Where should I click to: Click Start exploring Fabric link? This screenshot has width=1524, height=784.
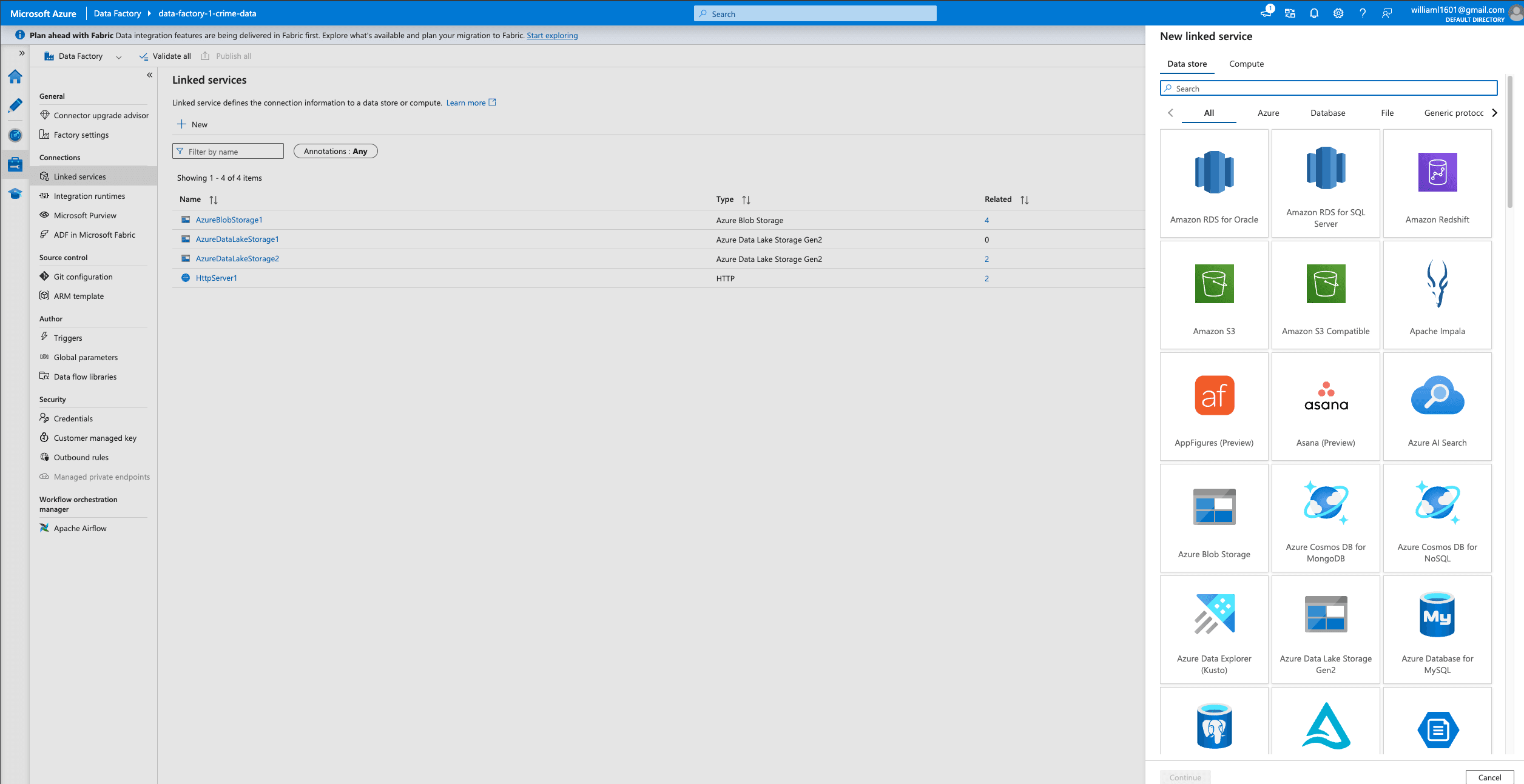click(552, 35)
